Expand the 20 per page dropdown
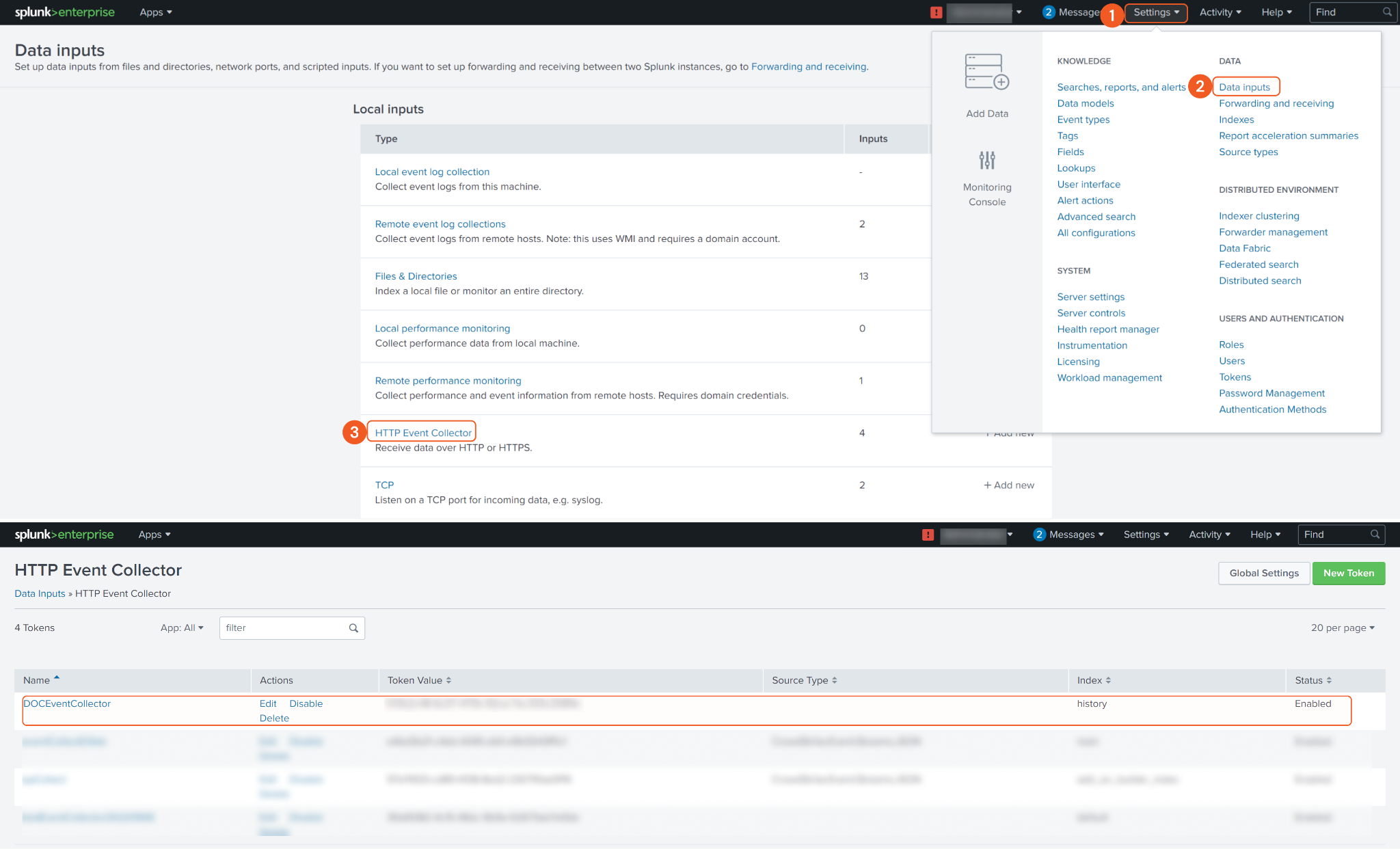 click(1342, 628)
